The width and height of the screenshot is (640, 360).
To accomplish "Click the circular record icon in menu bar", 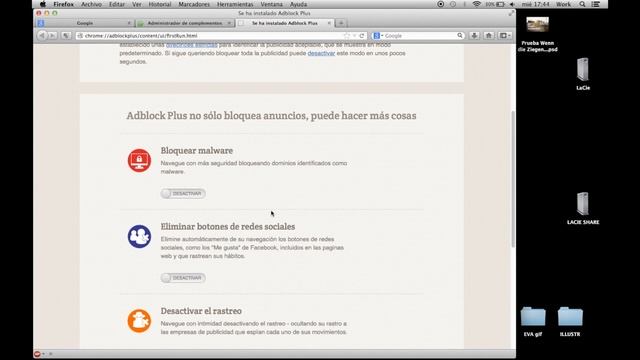I will pos(440,4).
